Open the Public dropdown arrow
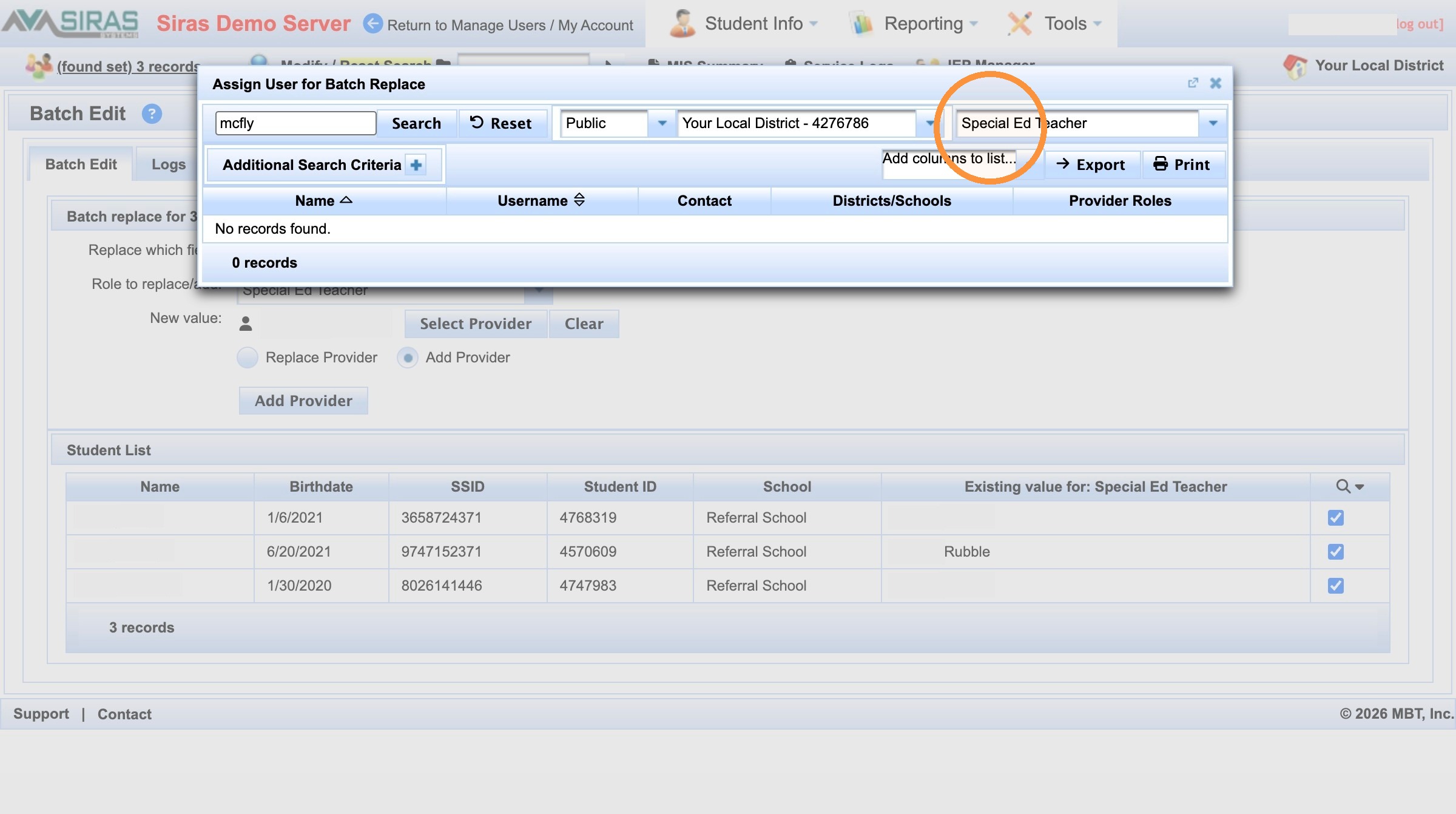The width and height of the screenshot is (1456, 814). (x=662, y=123)
